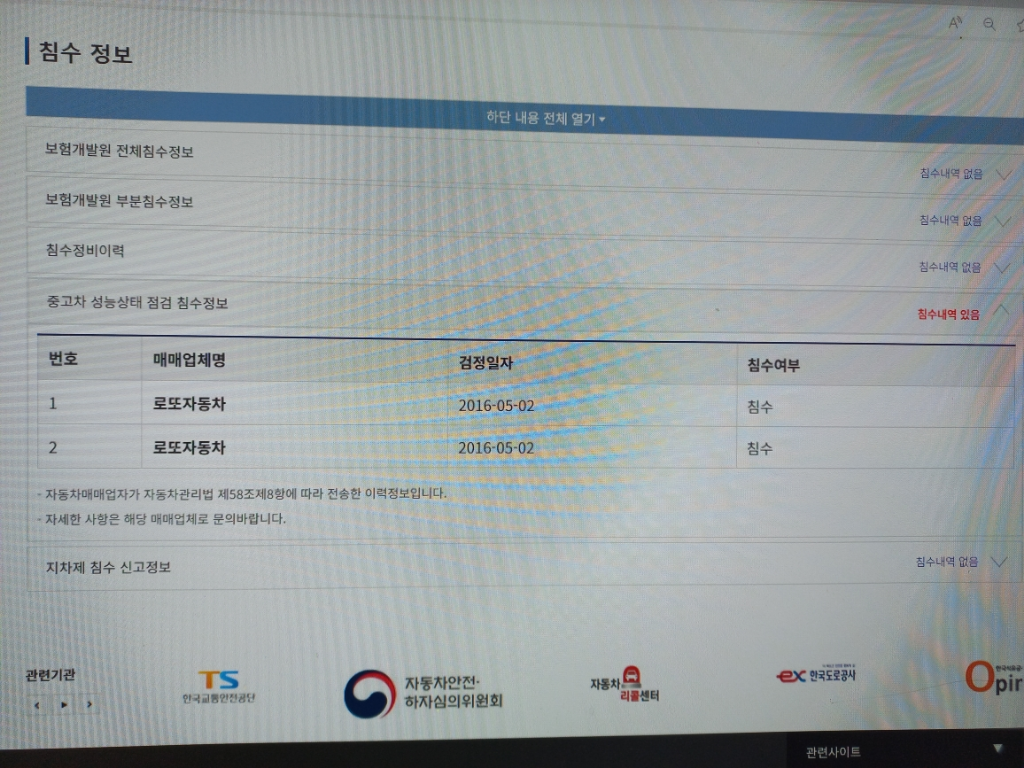Show previous related agency logo
Viewport: 1024px width, 768px height.
coord(37,705)
